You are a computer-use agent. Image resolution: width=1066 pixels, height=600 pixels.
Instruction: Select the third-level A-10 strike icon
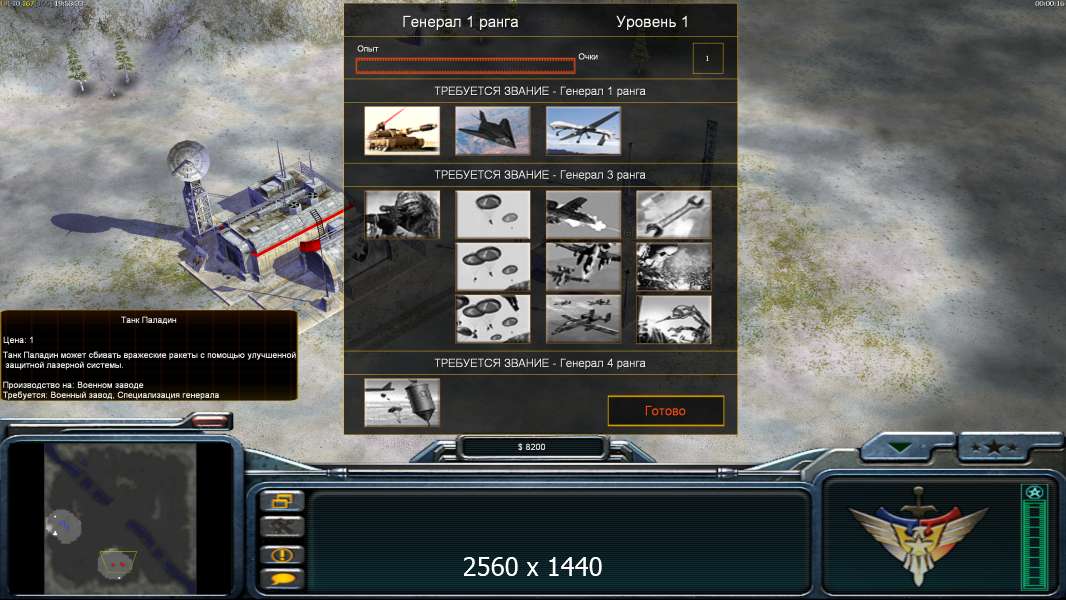583,319
